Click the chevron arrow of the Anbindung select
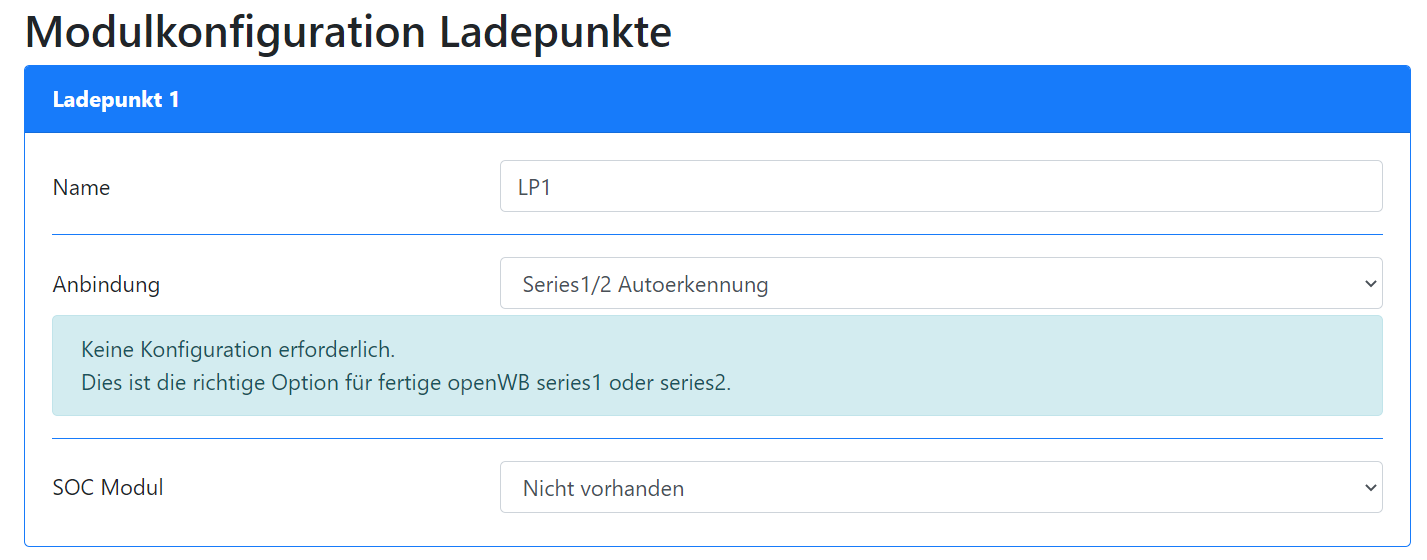The width and height of the screenshot is (1427, 560). 1370,284
